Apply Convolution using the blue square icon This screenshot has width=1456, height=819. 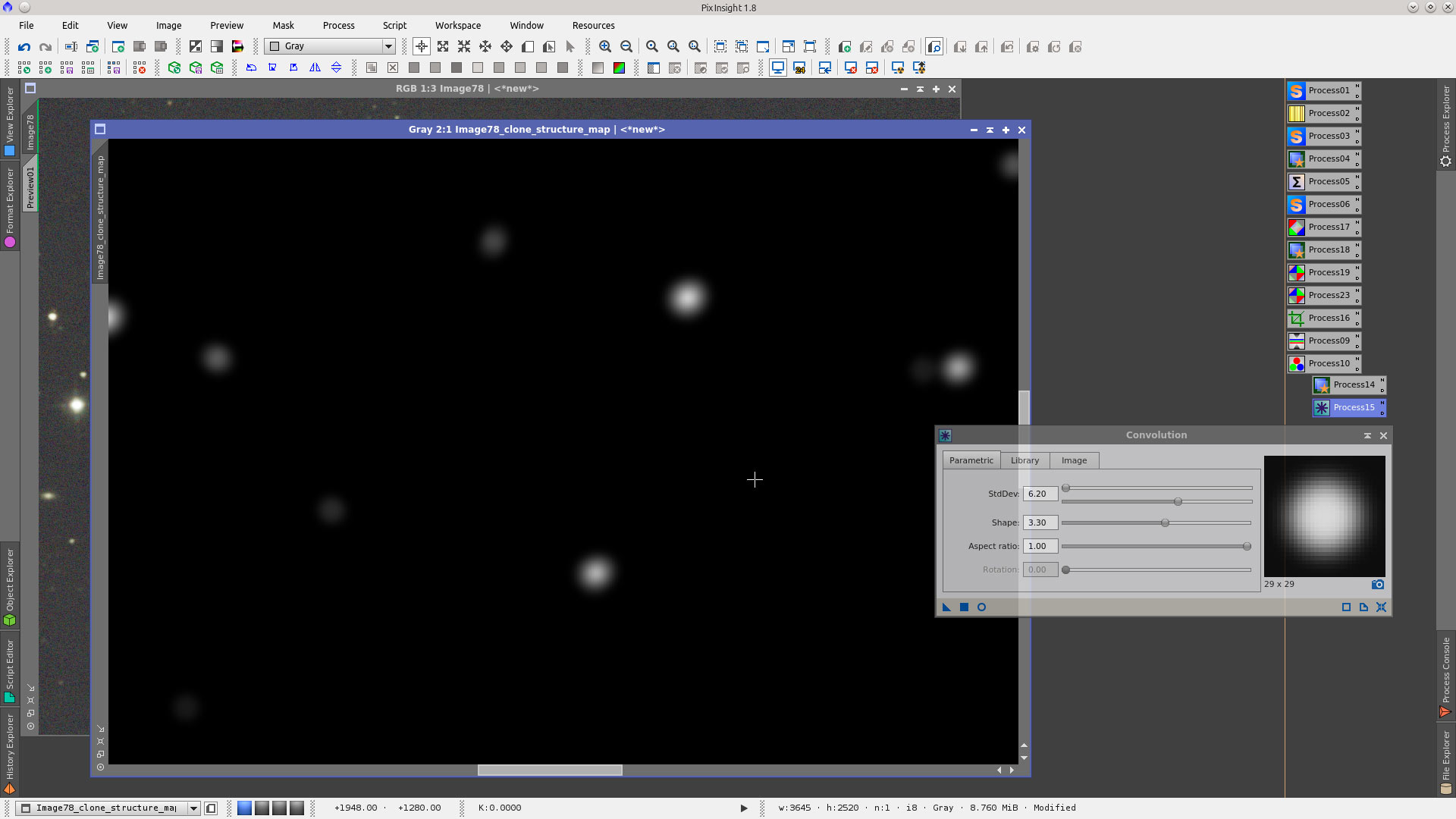pos(964,607)
